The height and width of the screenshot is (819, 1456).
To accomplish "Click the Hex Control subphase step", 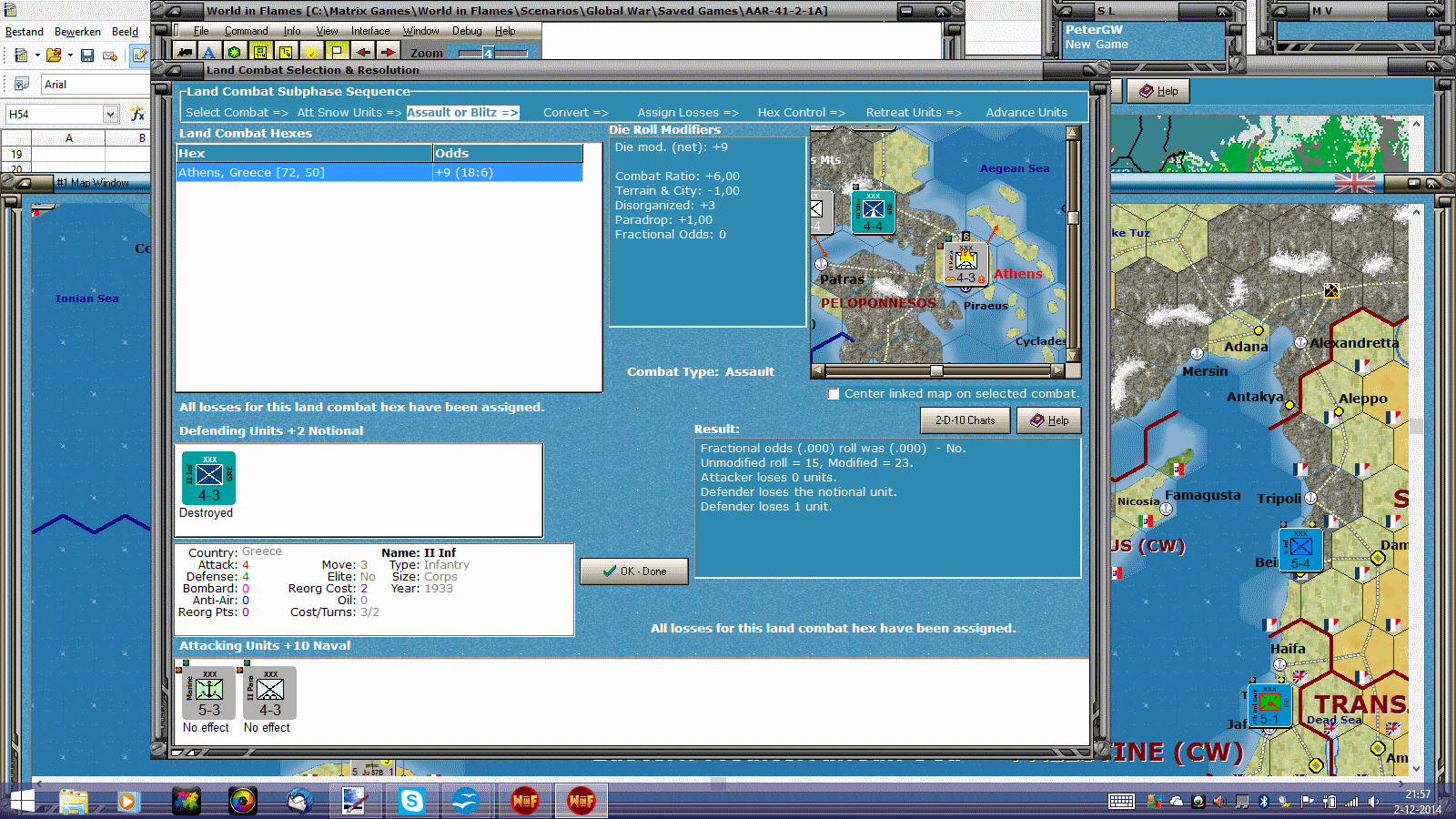I will [x=802, y=113].
